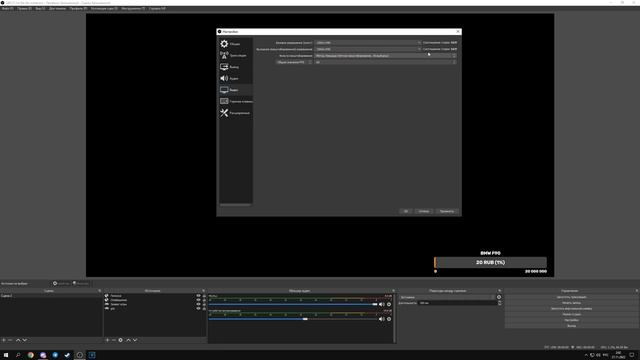Move the scene down with the arrow icon
This screenshot has height=360, width=640.
point(24,340)
